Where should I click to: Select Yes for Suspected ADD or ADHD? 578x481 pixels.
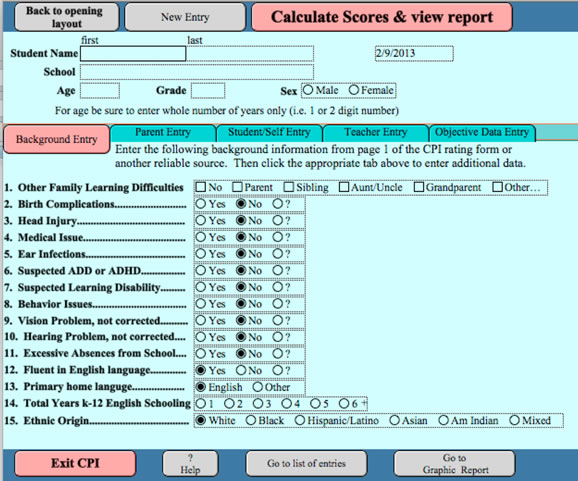201,270
